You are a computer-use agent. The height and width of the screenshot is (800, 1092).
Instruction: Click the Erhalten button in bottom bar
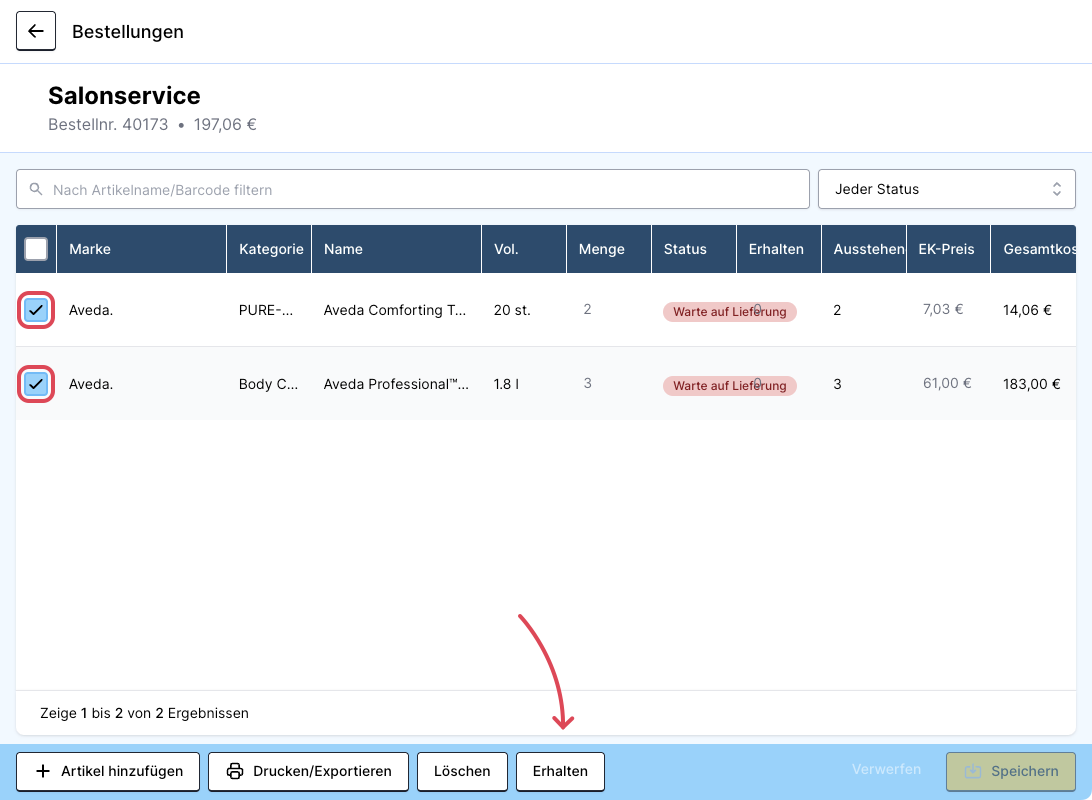coord(561,771)
